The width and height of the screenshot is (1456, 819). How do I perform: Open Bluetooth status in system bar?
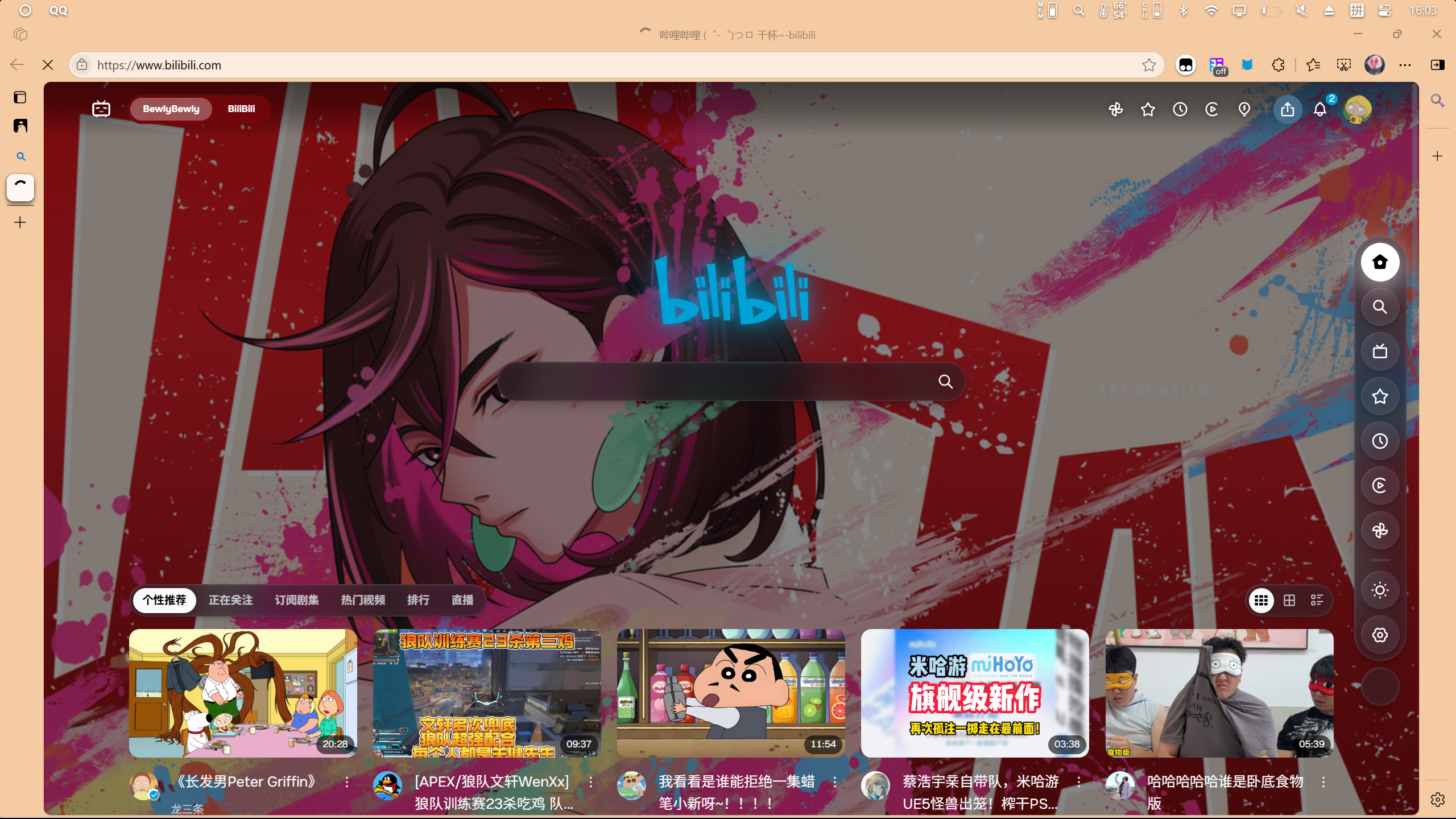pyautogui.click(x=1184, y=10)
